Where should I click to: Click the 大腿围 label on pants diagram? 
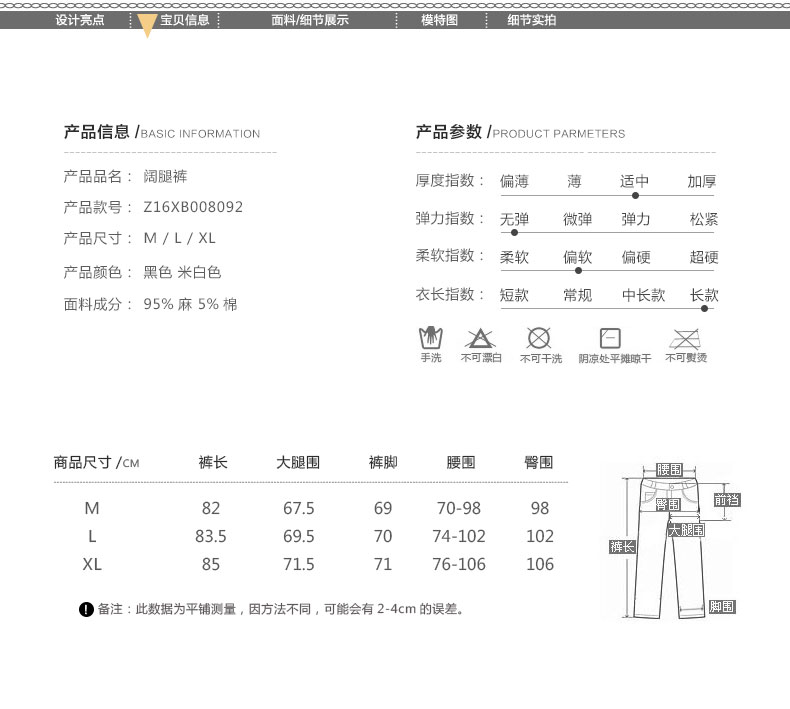pyautogui.click(x=686, y=530)
